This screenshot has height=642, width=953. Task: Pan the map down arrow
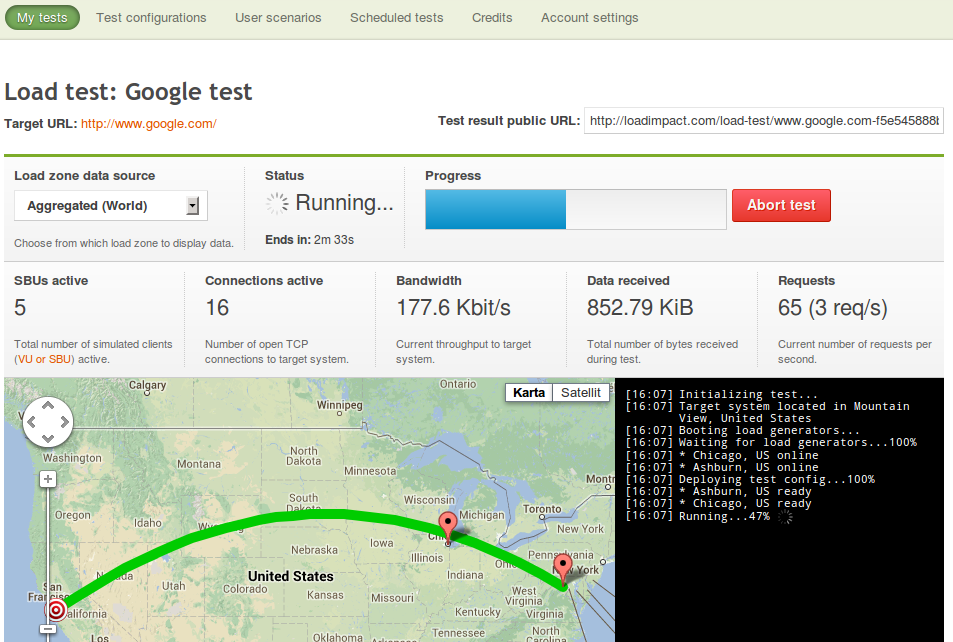click(x=48, y=438)
